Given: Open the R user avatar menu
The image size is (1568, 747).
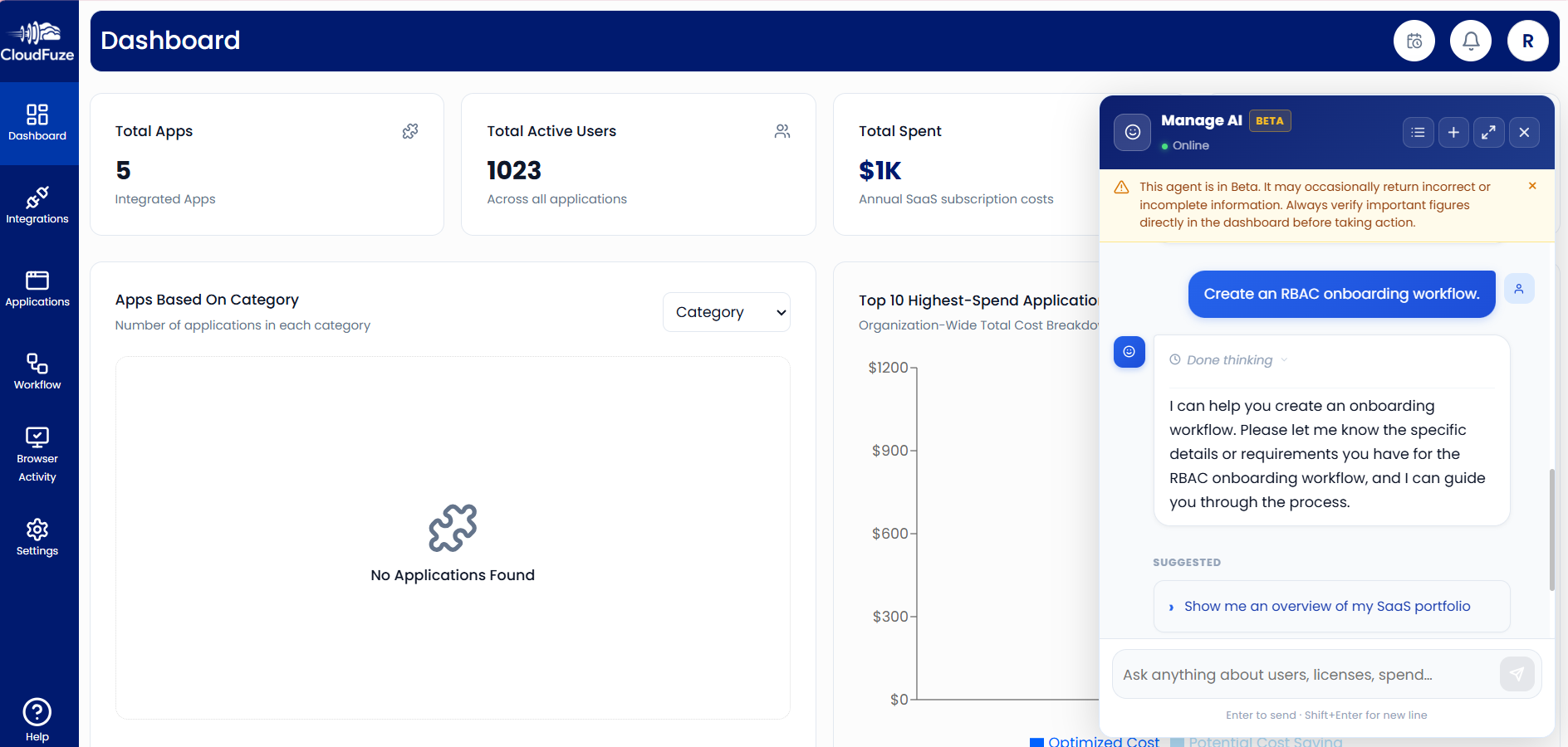Looking at the screenshot, I should (1527, 40).
